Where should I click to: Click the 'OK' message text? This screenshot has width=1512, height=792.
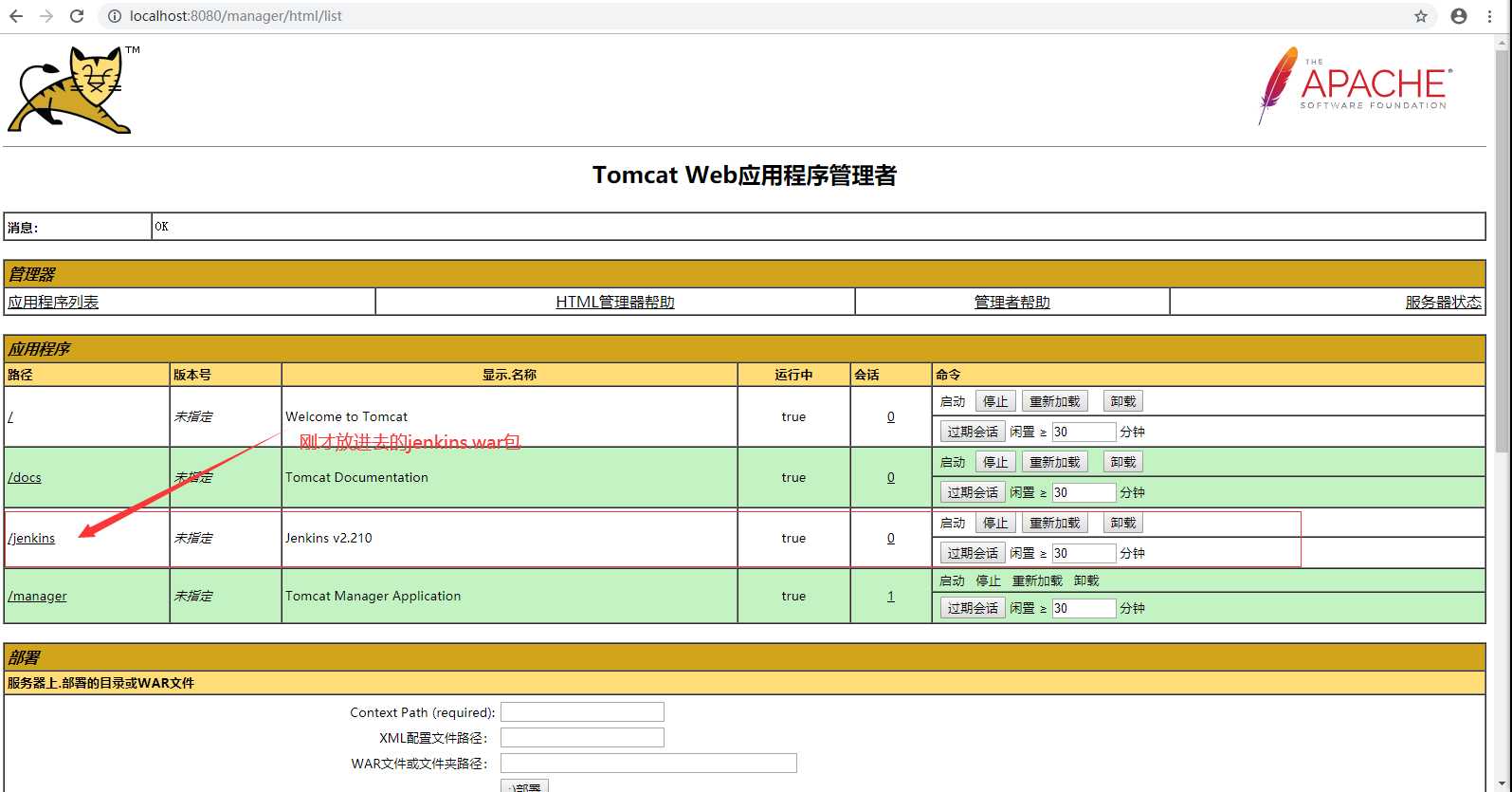(162, 227)
